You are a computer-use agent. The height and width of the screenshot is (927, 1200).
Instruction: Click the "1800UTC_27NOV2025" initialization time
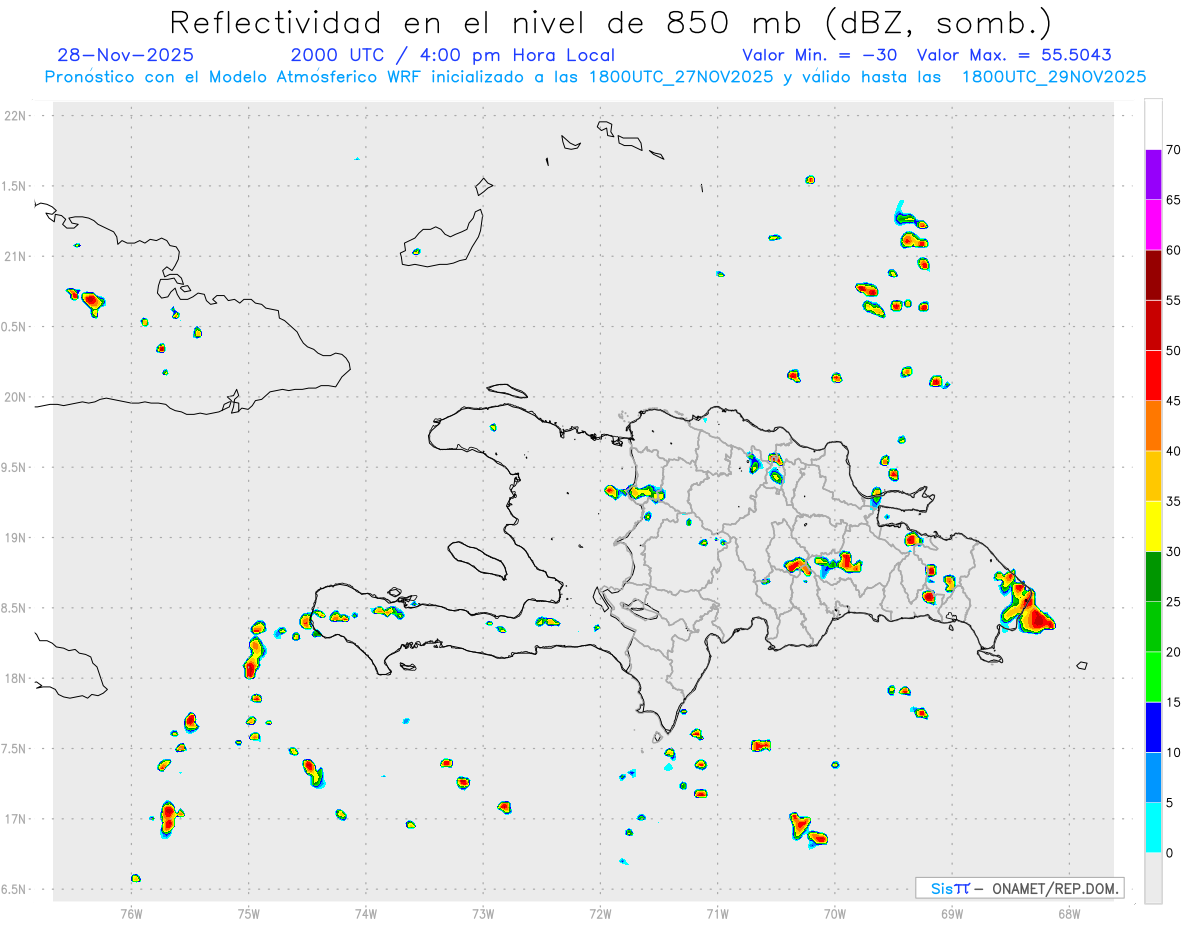(x=681, y=76)
